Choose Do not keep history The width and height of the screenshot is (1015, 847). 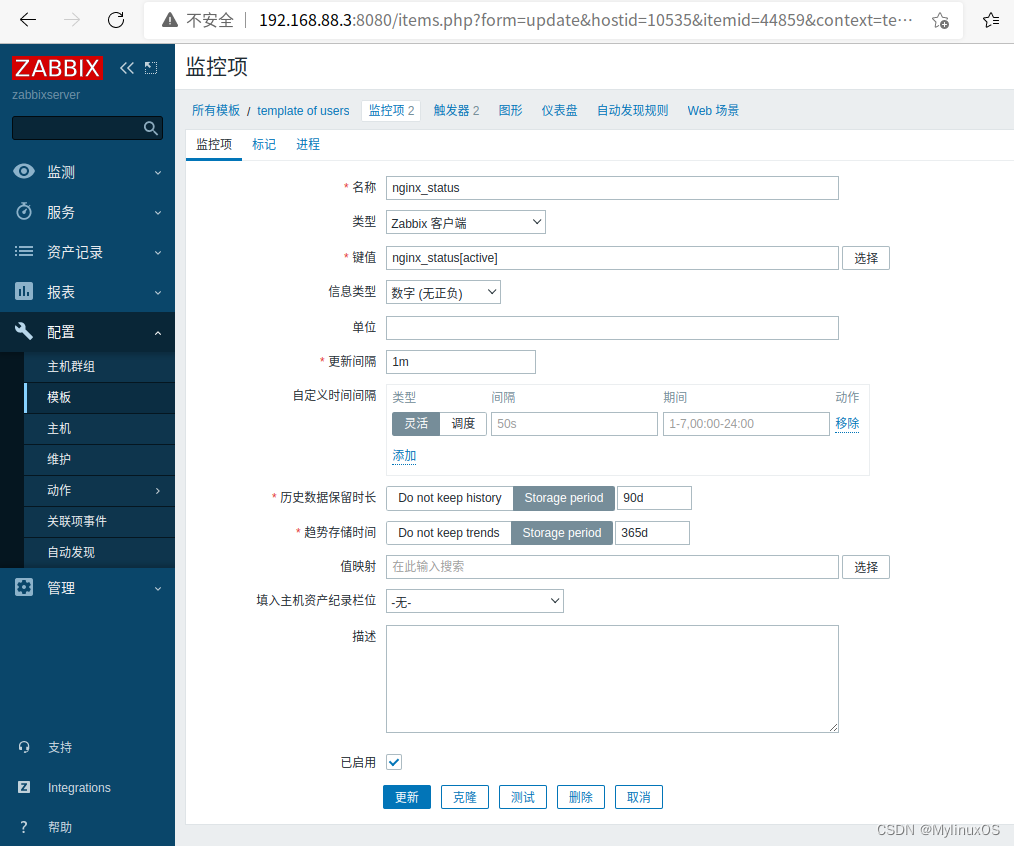pos(450,498)
